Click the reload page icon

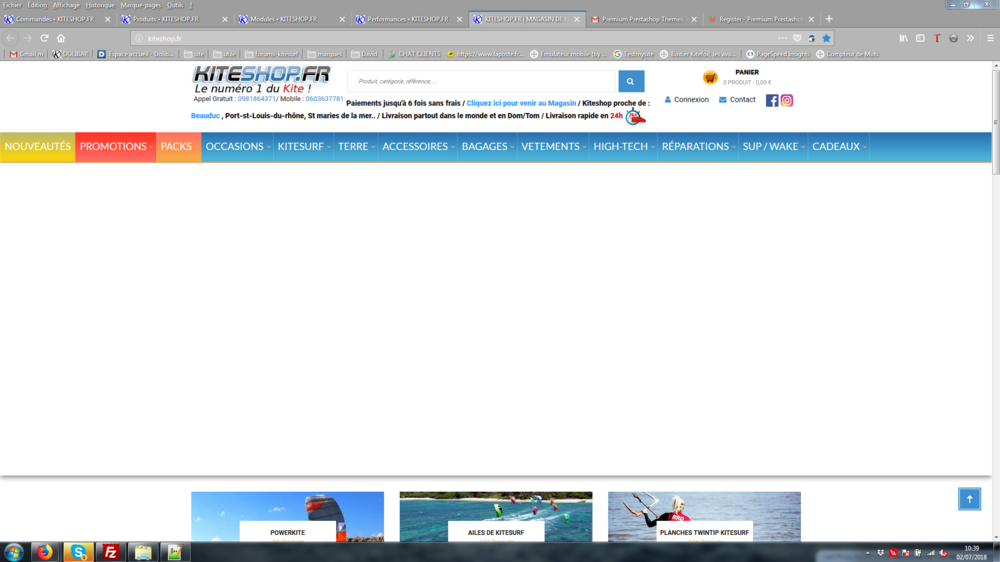(44, 38)
